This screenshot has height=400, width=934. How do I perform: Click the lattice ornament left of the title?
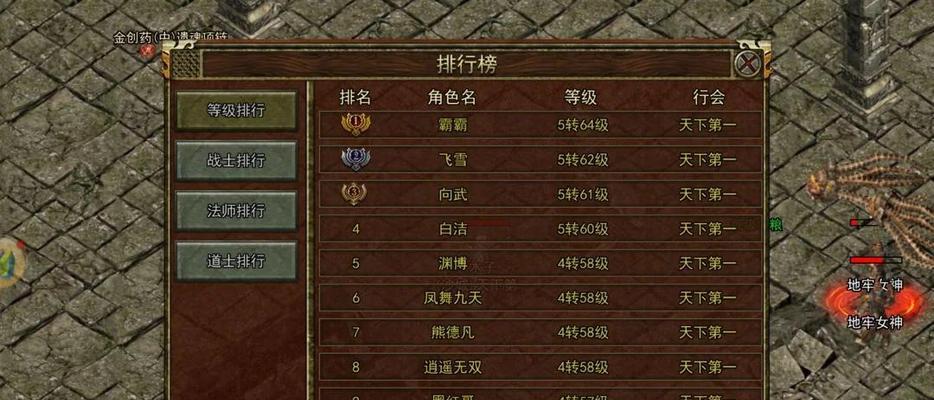point(186,63)
